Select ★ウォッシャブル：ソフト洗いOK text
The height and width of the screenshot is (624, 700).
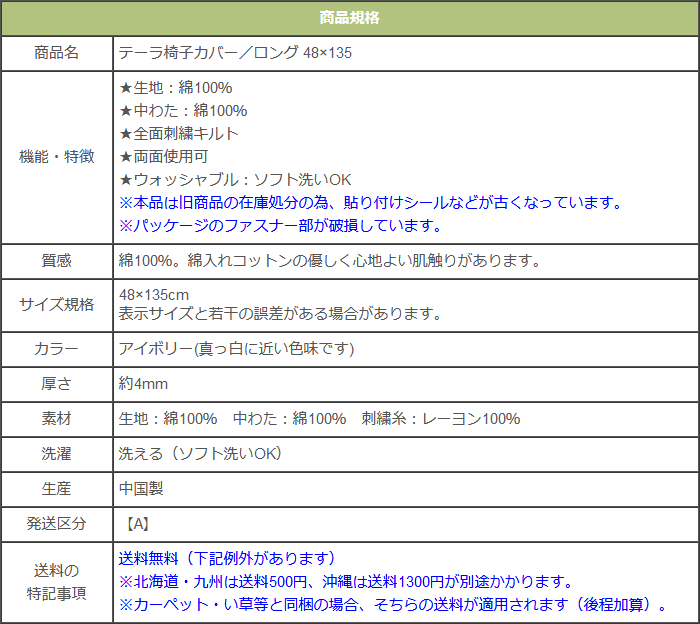[235, 179]
